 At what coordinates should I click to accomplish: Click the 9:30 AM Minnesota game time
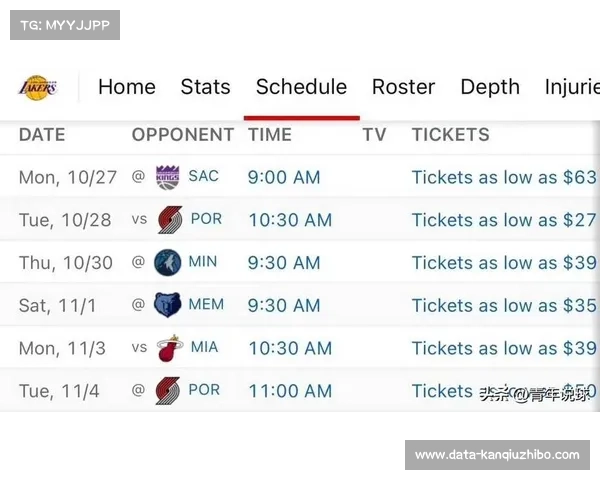coord(284,263)
